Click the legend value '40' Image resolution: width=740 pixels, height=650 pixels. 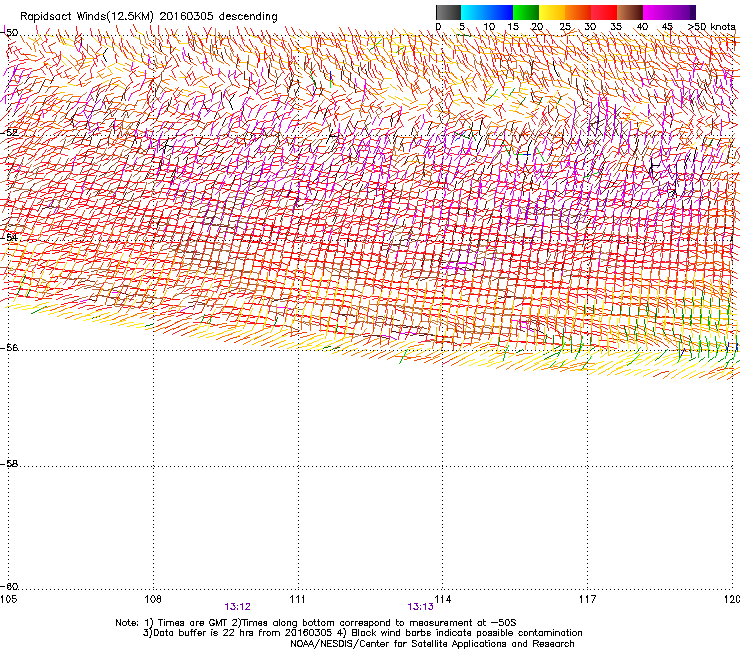point(642,27)
